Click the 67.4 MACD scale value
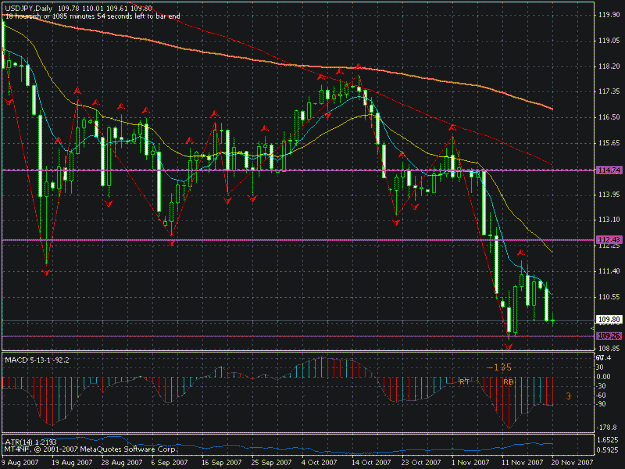 [603, 358]
